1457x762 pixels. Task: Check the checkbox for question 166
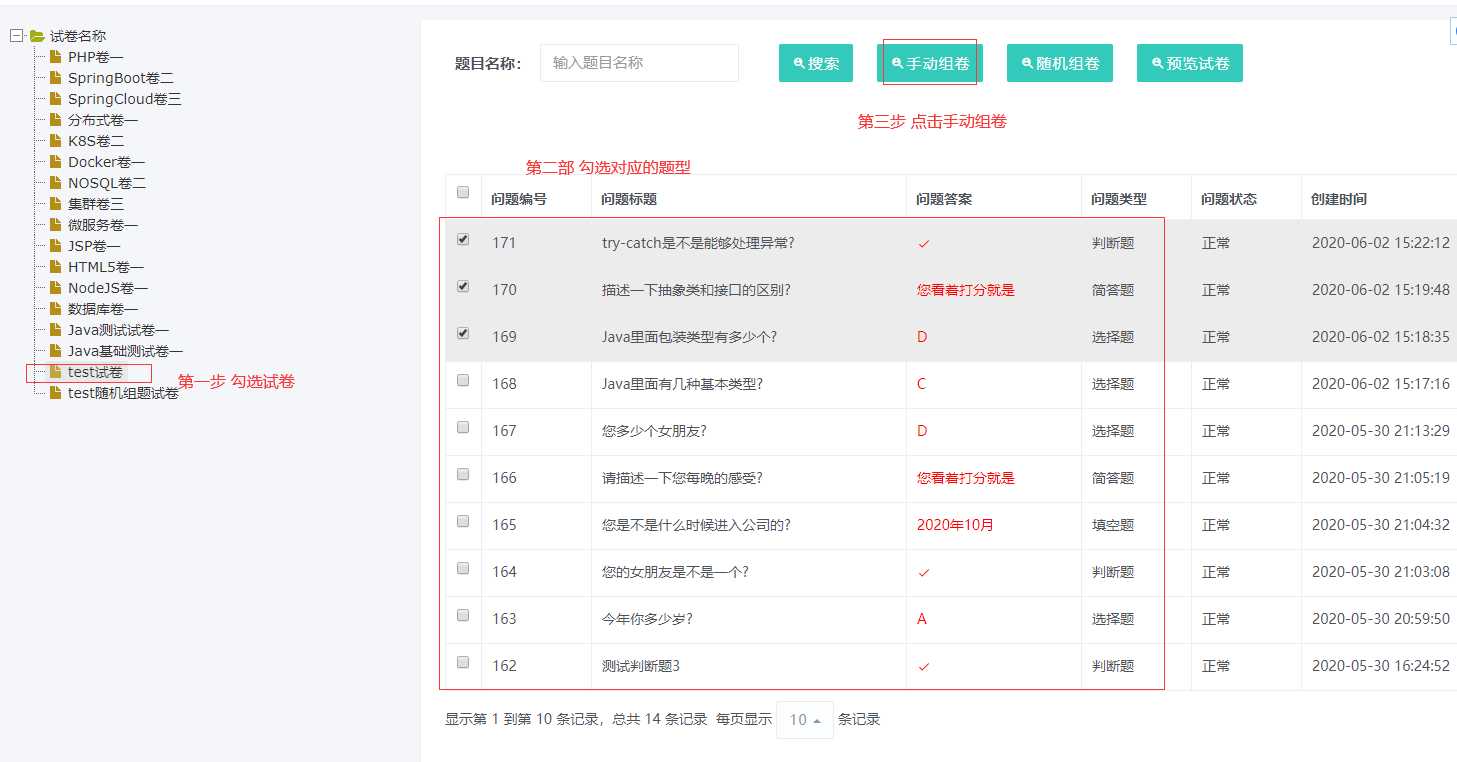[x=463, y=474]
